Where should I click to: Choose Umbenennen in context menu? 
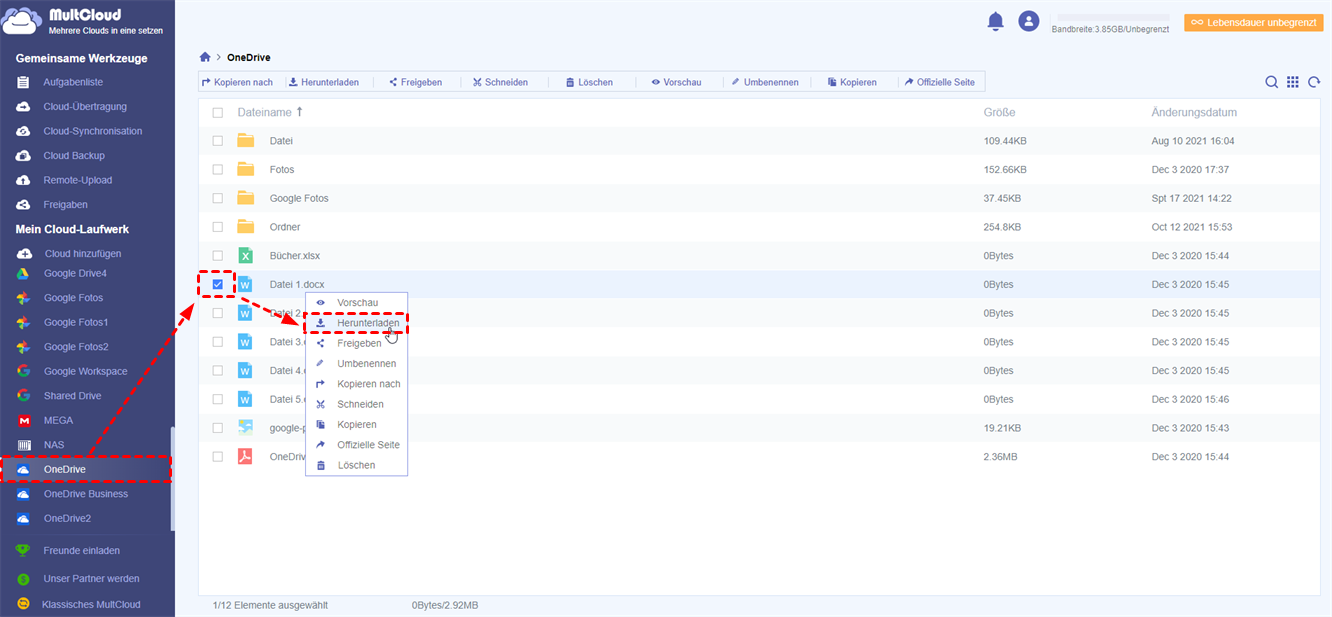(x=356, y=364)
